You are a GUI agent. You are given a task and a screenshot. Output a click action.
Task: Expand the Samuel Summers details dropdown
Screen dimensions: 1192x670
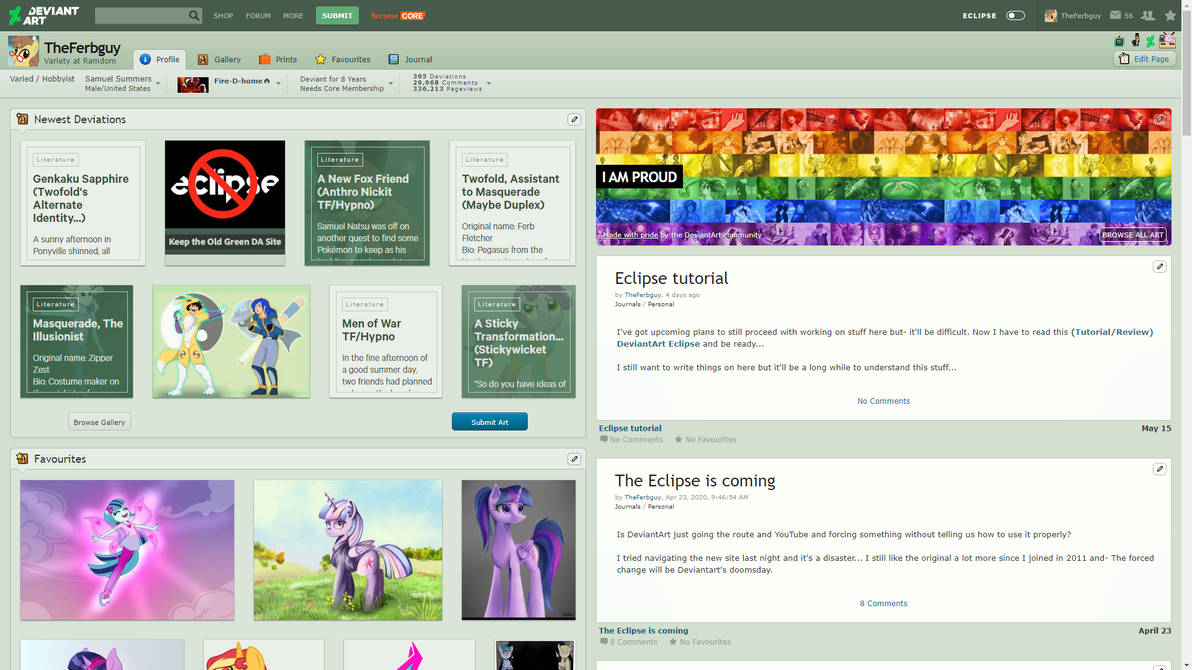tap(158, 84)
